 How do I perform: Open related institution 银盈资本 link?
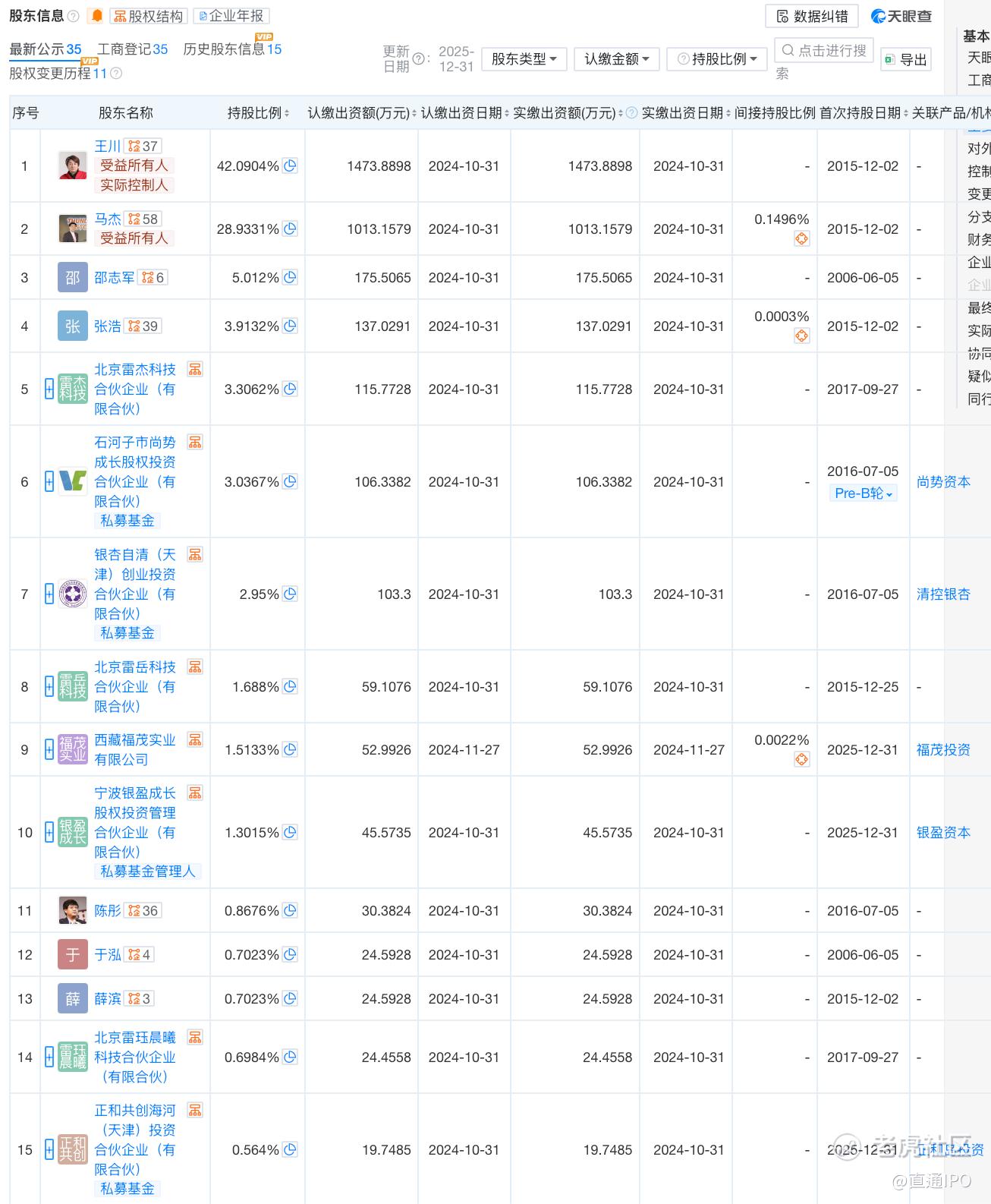coord(943,833)
